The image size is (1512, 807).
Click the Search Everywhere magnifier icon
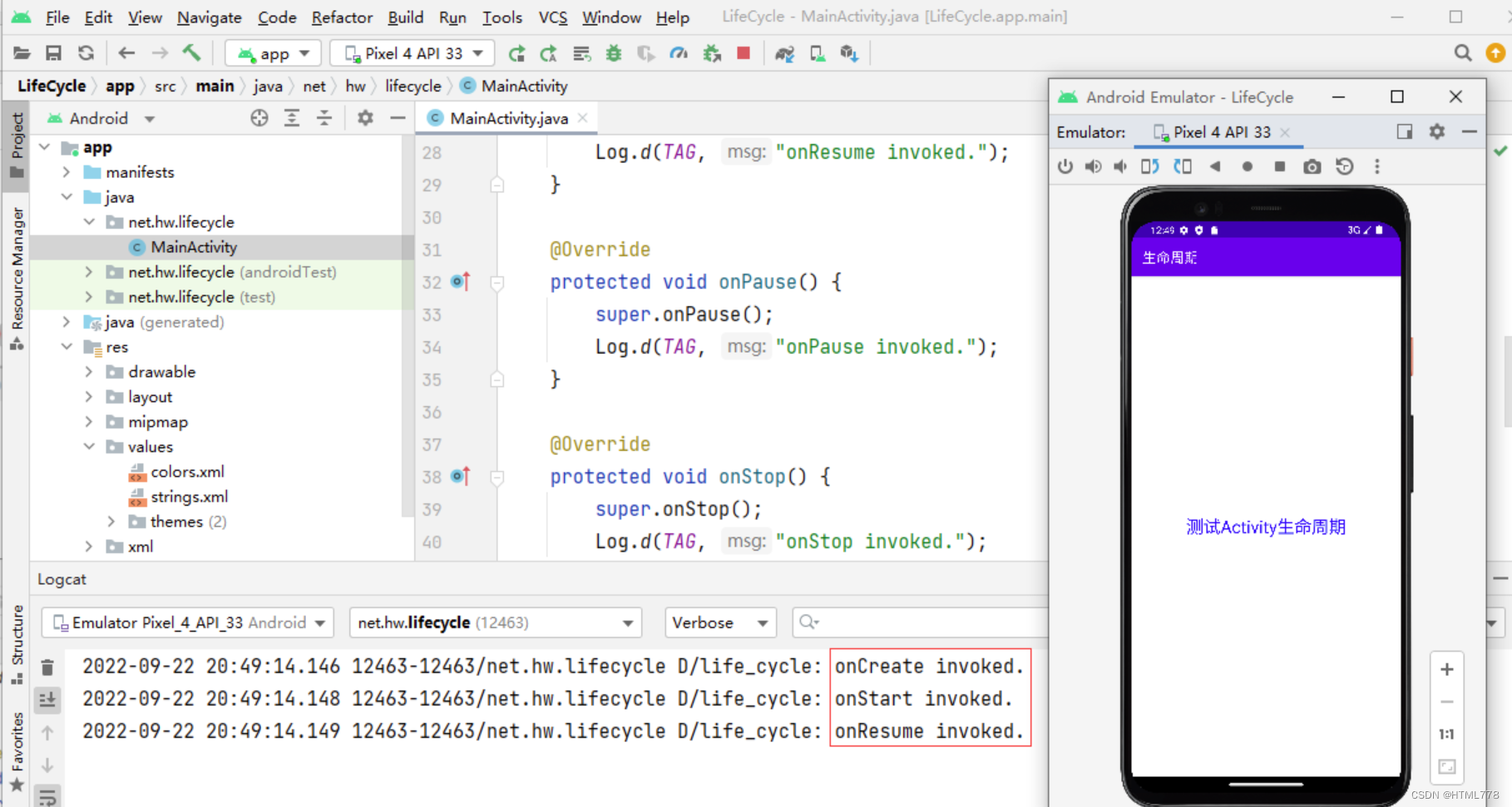tap(1462, 53)
